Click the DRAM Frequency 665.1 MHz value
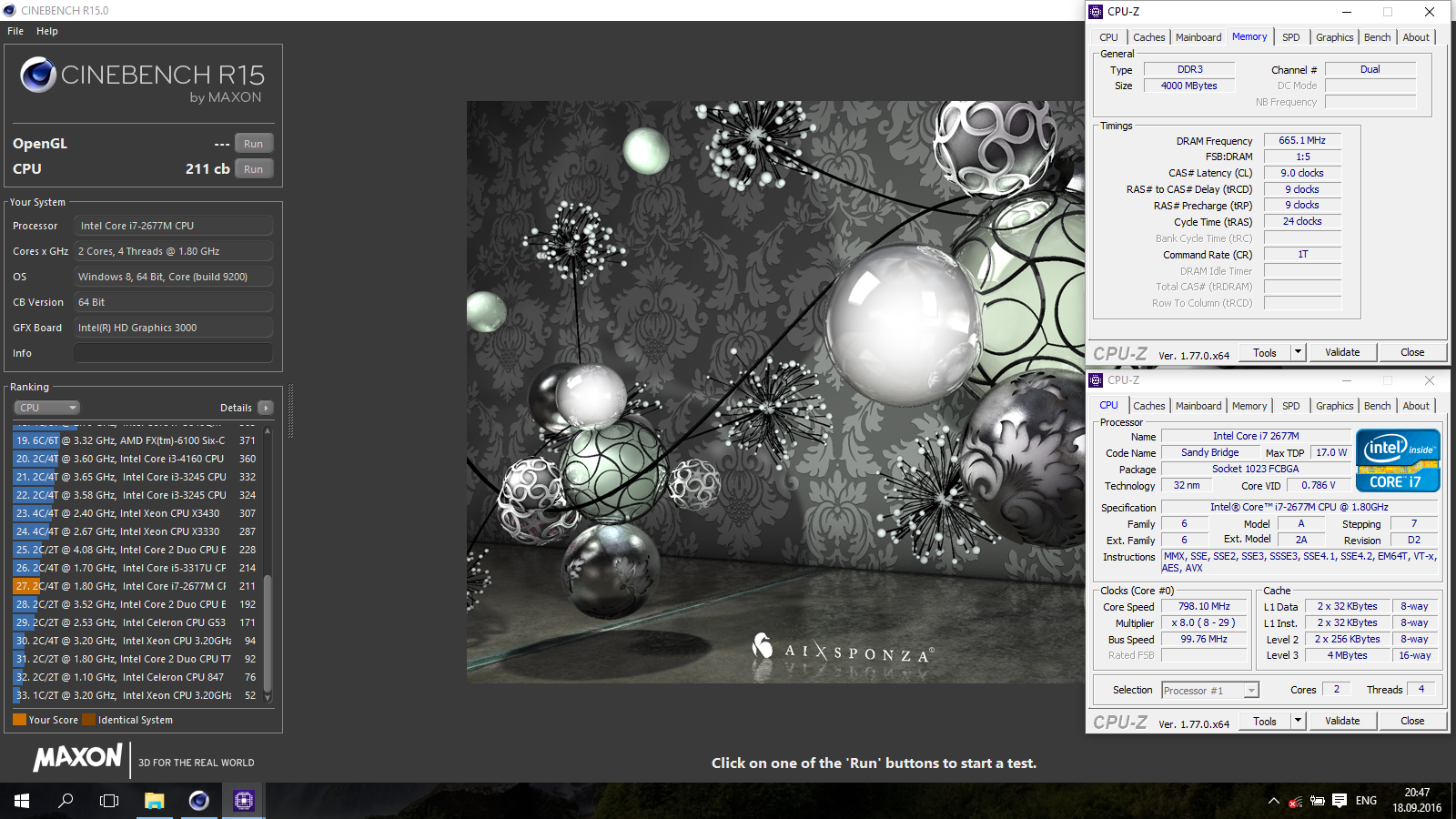Viewport: 1456px width, 819px height. (x=1302, y=140)
